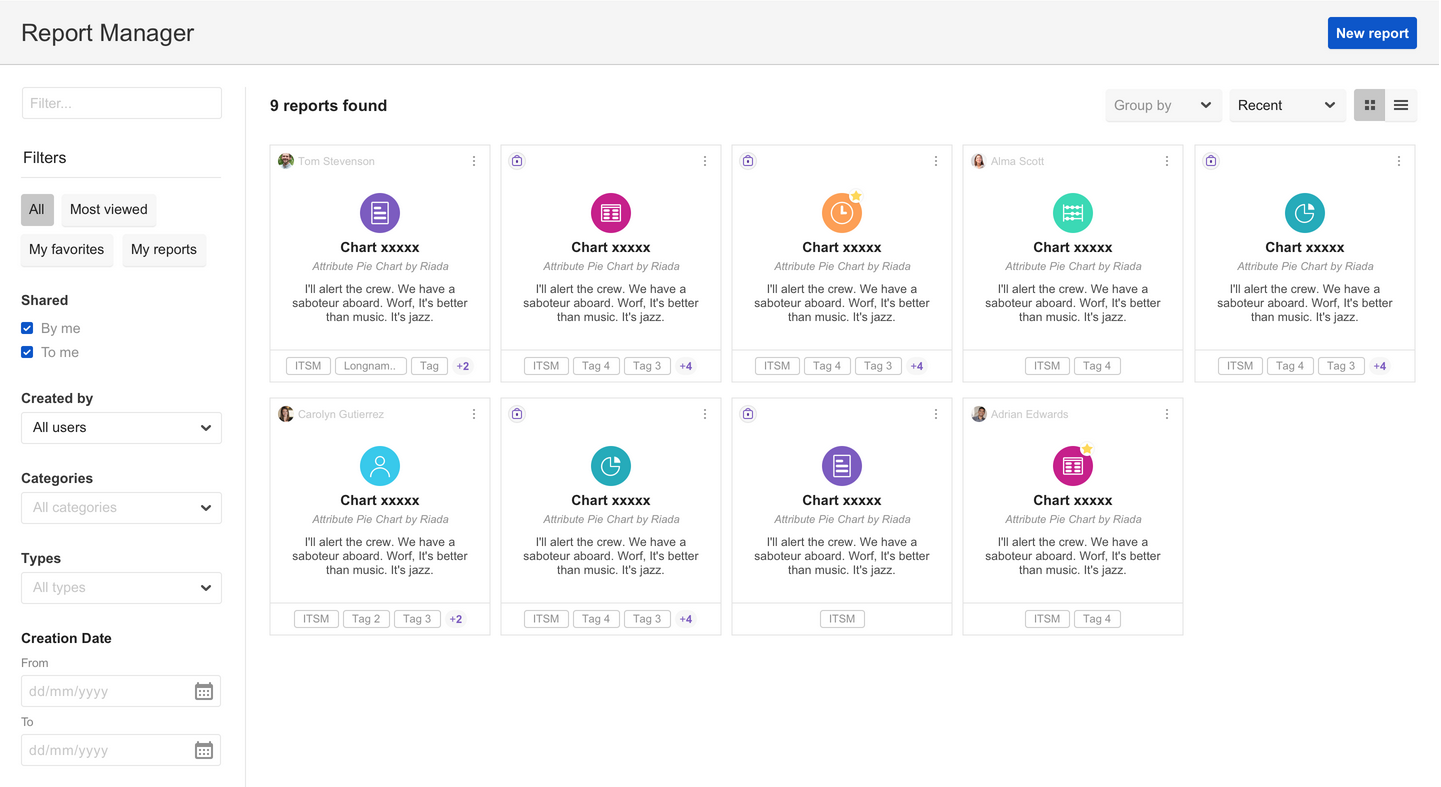Click the green abacus icon on Alma Scott's card

click(x=1073, y=213)
